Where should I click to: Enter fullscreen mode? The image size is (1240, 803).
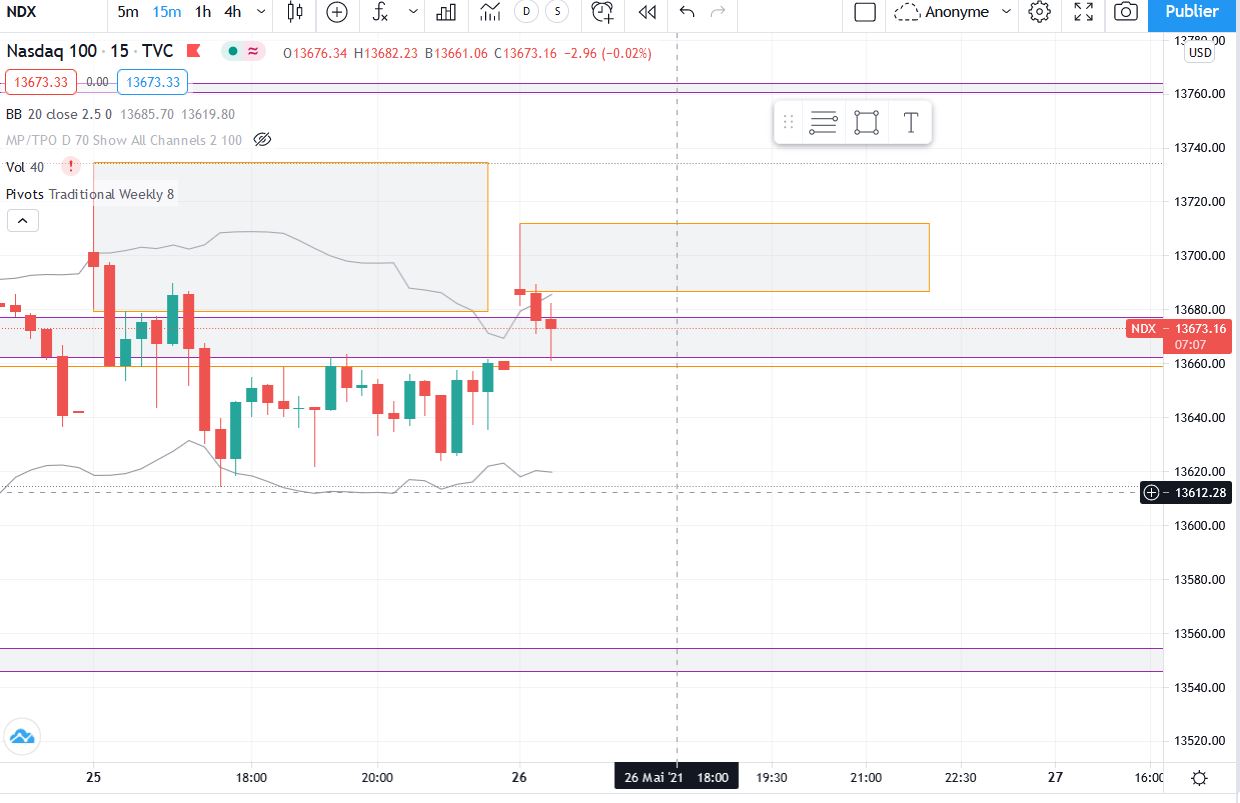click(1083, 12)
